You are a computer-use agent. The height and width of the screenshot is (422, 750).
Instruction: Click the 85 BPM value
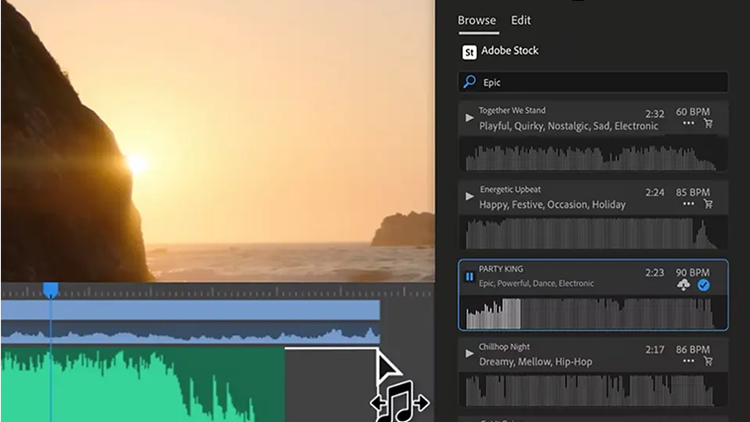[x=692, y=192]
